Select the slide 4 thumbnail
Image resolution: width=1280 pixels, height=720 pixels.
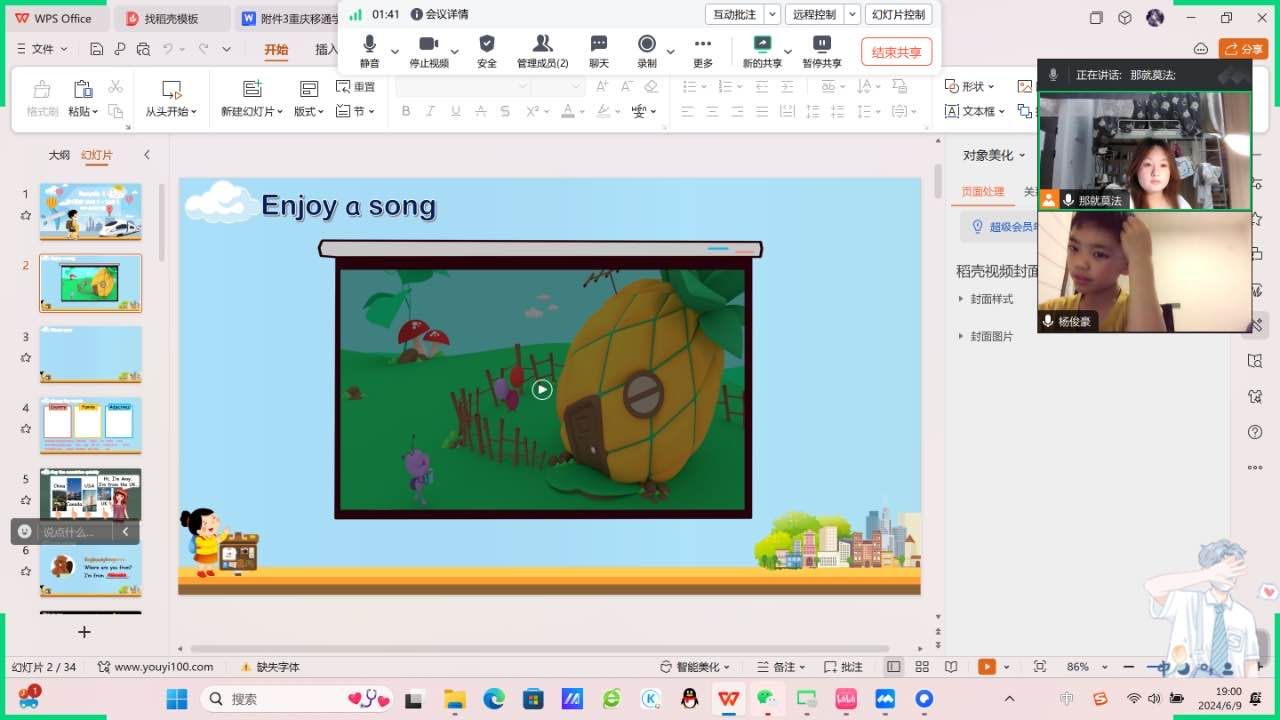90,425
